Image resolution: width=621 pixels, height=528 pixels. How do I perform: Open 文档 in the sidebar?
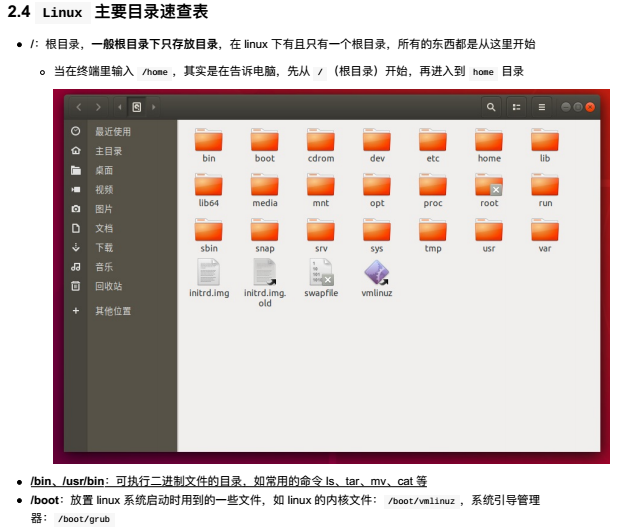click(x=121, y=228)
